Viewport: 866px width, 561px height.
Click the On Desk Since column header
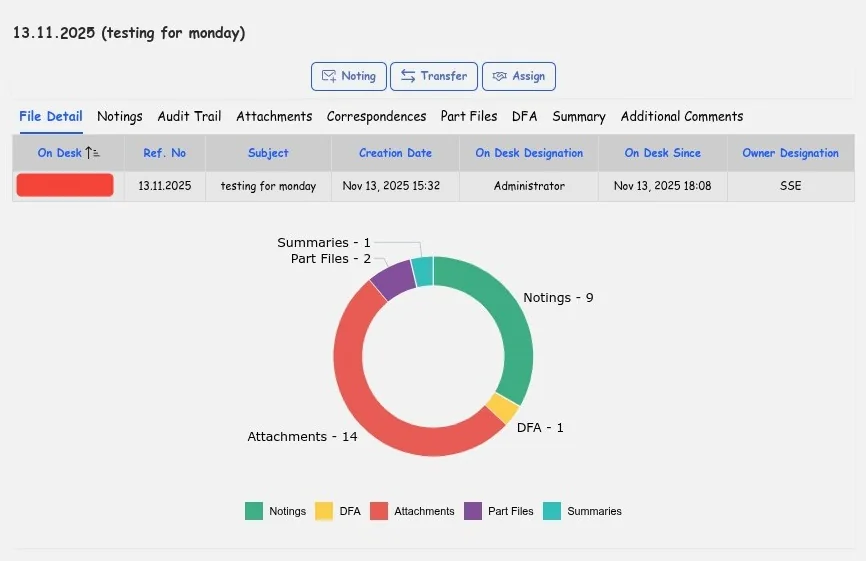click(x=663, y=153)
